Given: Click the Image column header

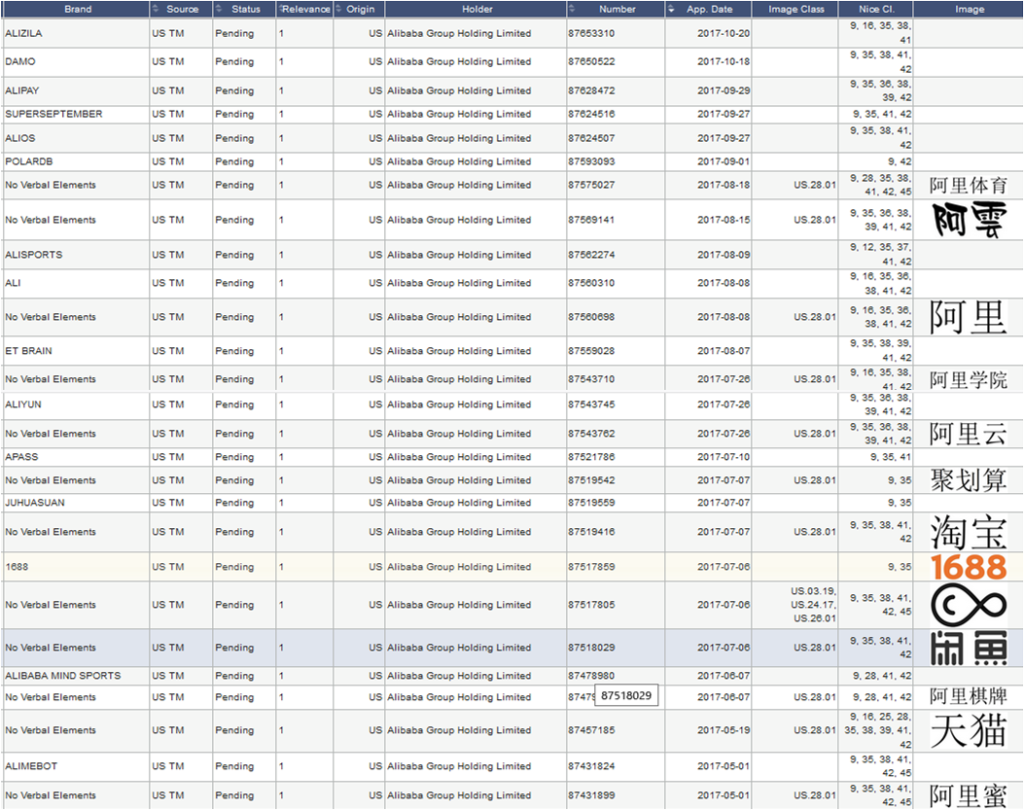Looking at the screenshot, I should (x=969, y=9).
